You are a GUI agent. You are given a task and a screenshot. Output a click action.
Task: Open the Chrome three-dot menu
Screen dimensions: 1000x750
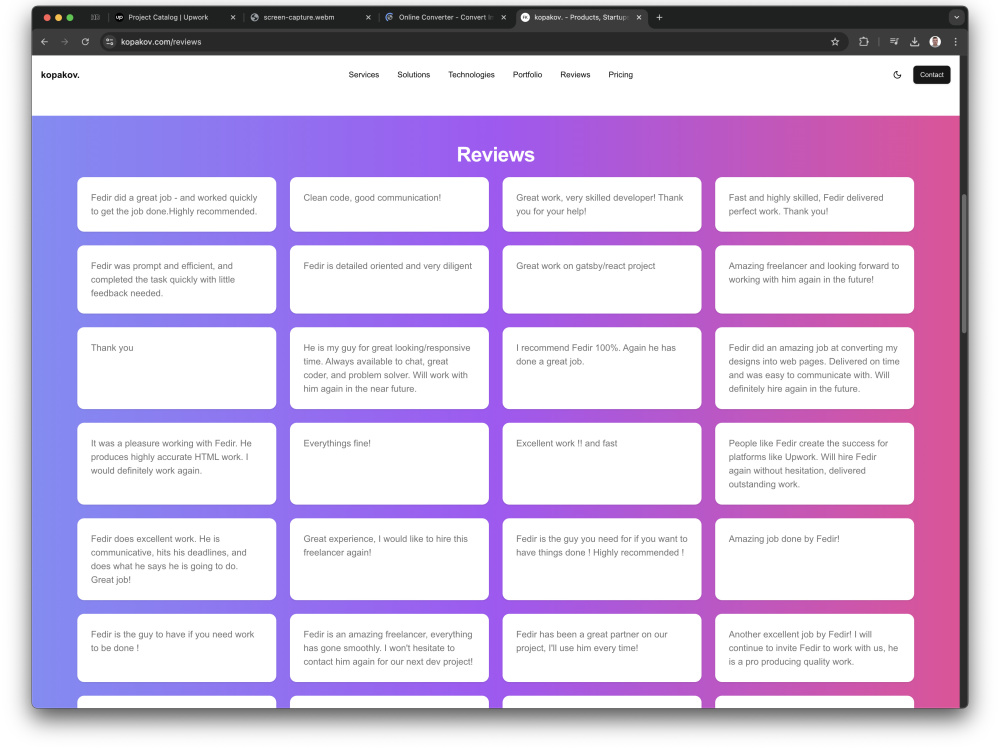955,42
